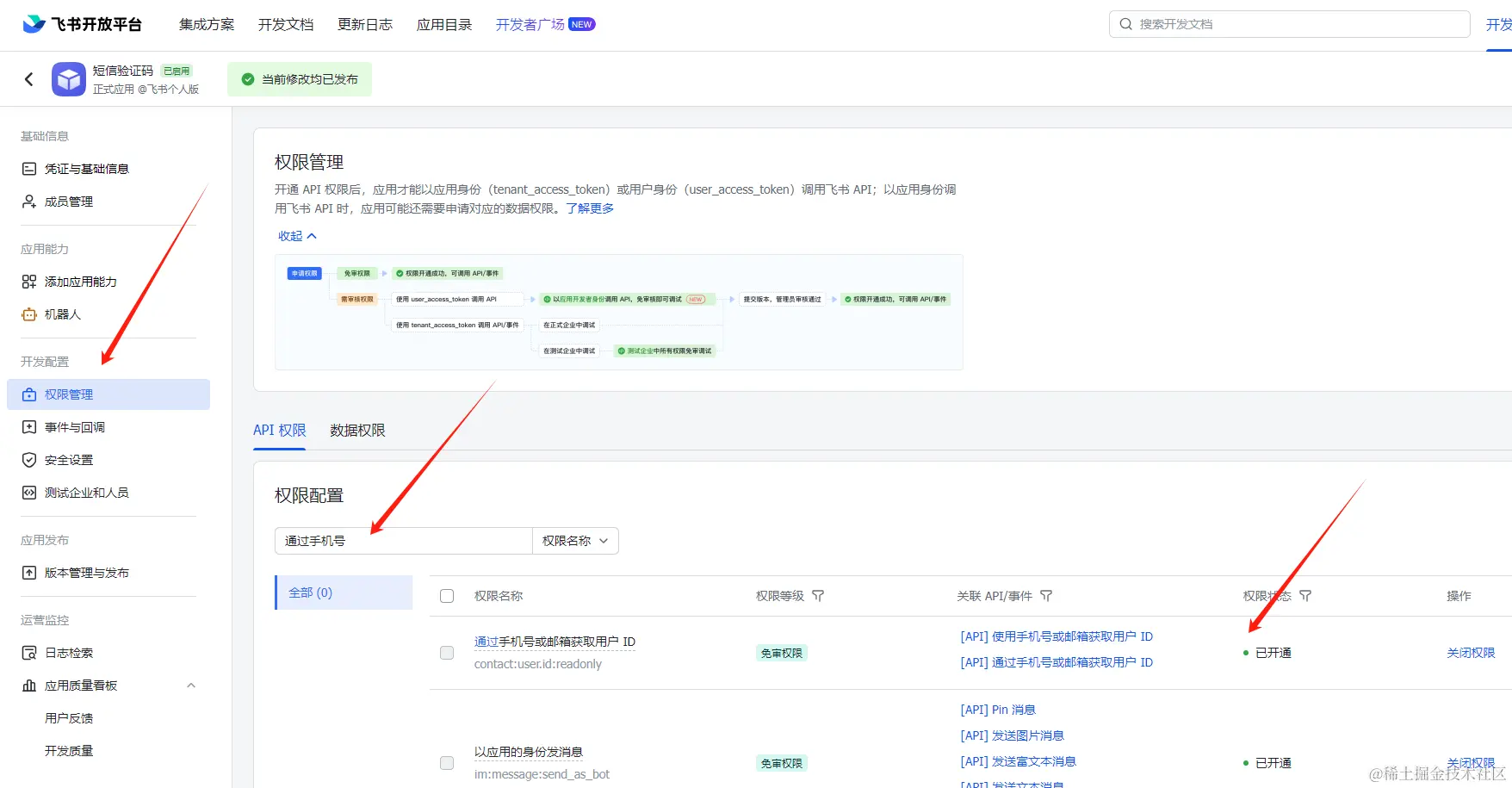The image size is (1512, 788).
Task: Click the 添加应用能力 grid icon
Action: pyautogui.click(x=29, y=282)
